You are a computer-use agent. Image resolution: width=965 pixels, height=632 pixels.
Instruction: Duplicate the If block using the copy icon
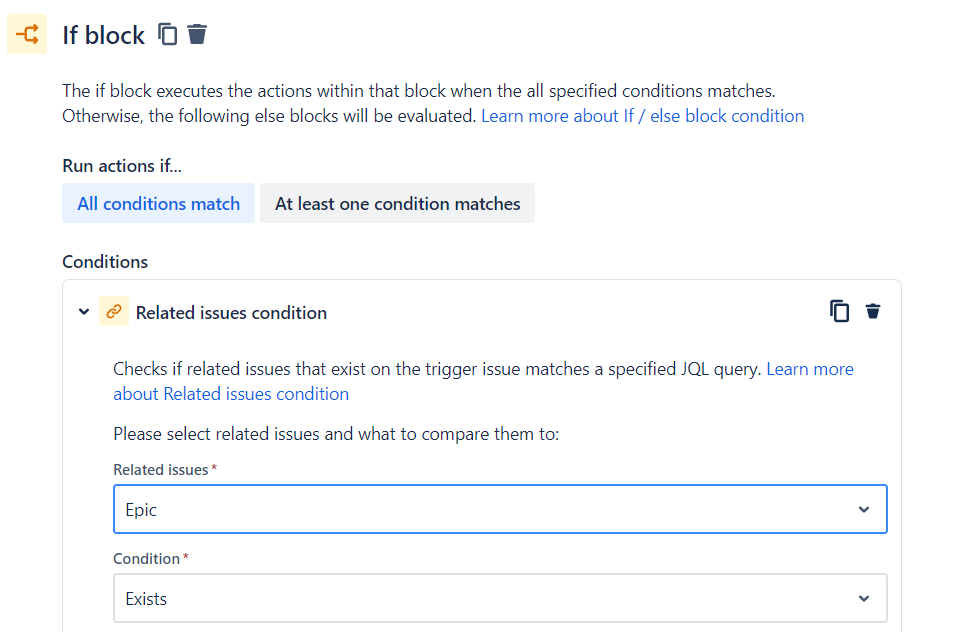coord(168,35)
